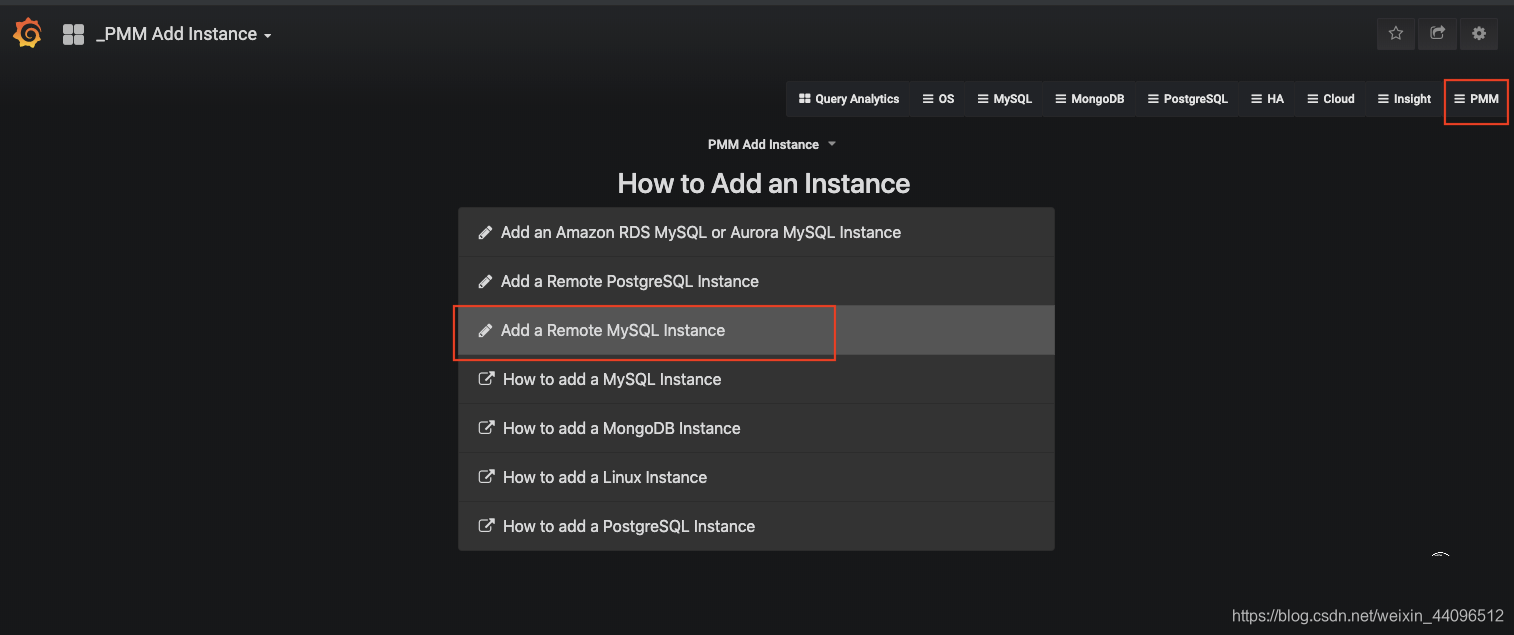Viewport: 1514px width, 635px height.
Task: Click Add a Remote MySQL Instance link
Action: point(756,330)
